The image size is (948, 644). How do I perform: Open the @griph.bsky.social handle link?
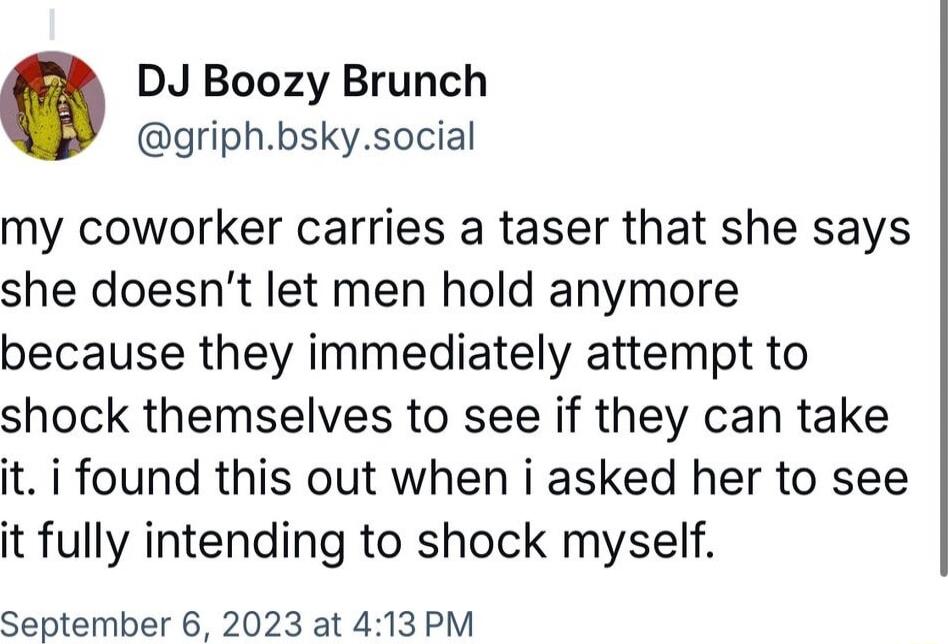[x=306, y=138]
